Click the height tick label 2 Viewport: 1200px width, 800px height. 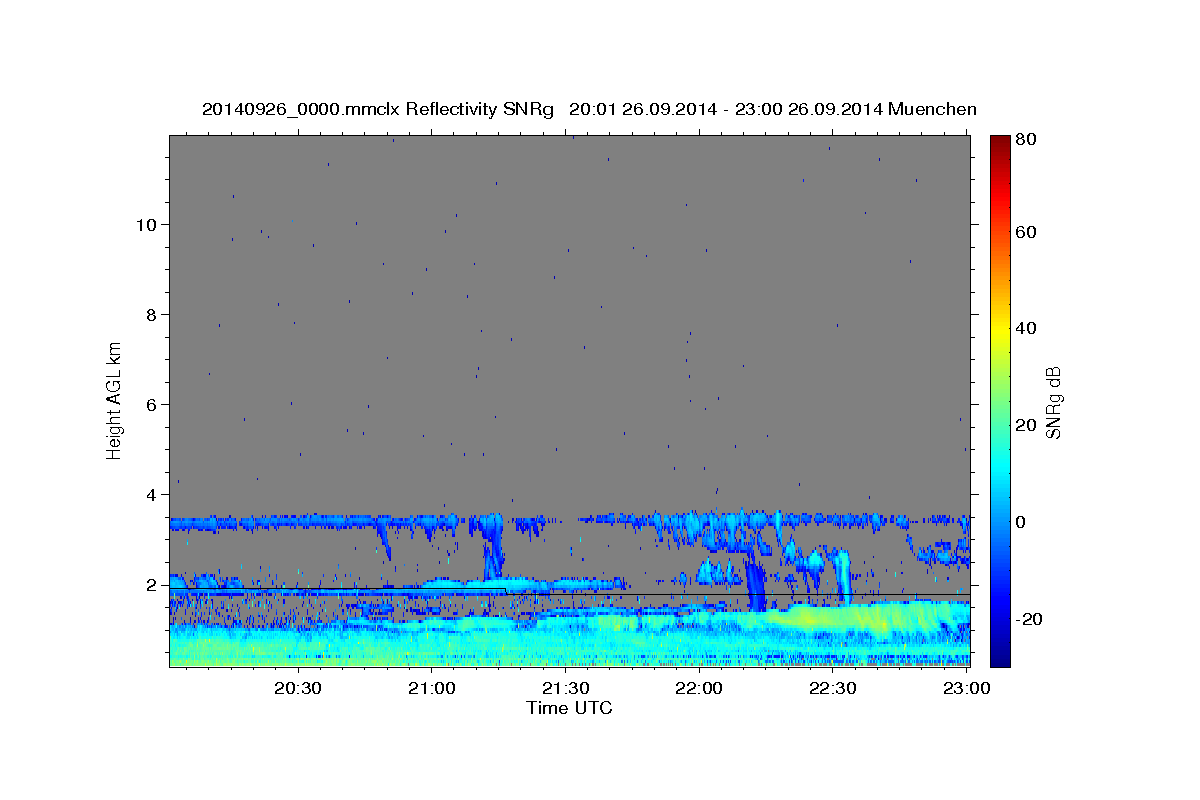click(152, 584)
